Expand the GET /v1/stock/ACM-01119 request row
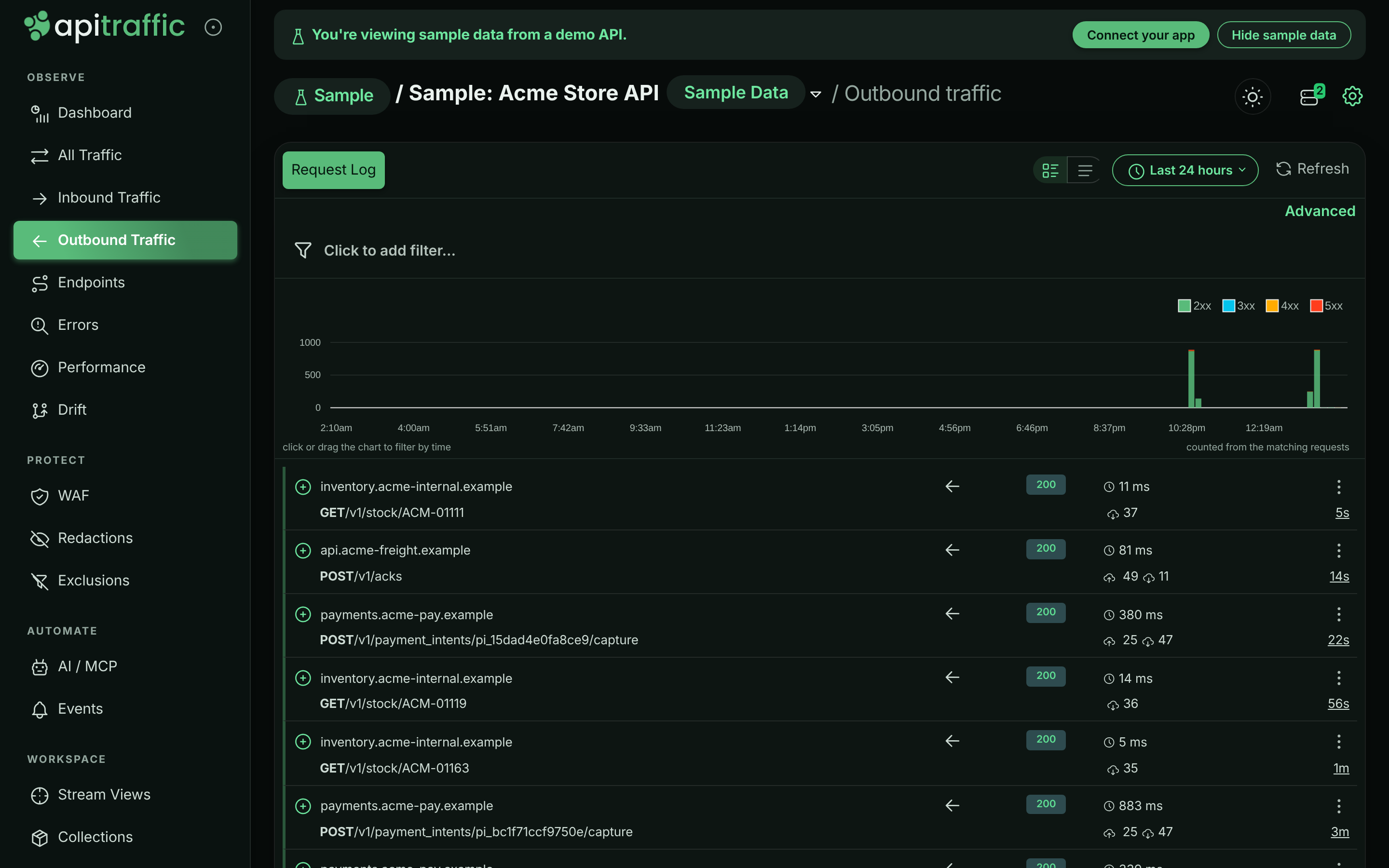 (303, 678)
